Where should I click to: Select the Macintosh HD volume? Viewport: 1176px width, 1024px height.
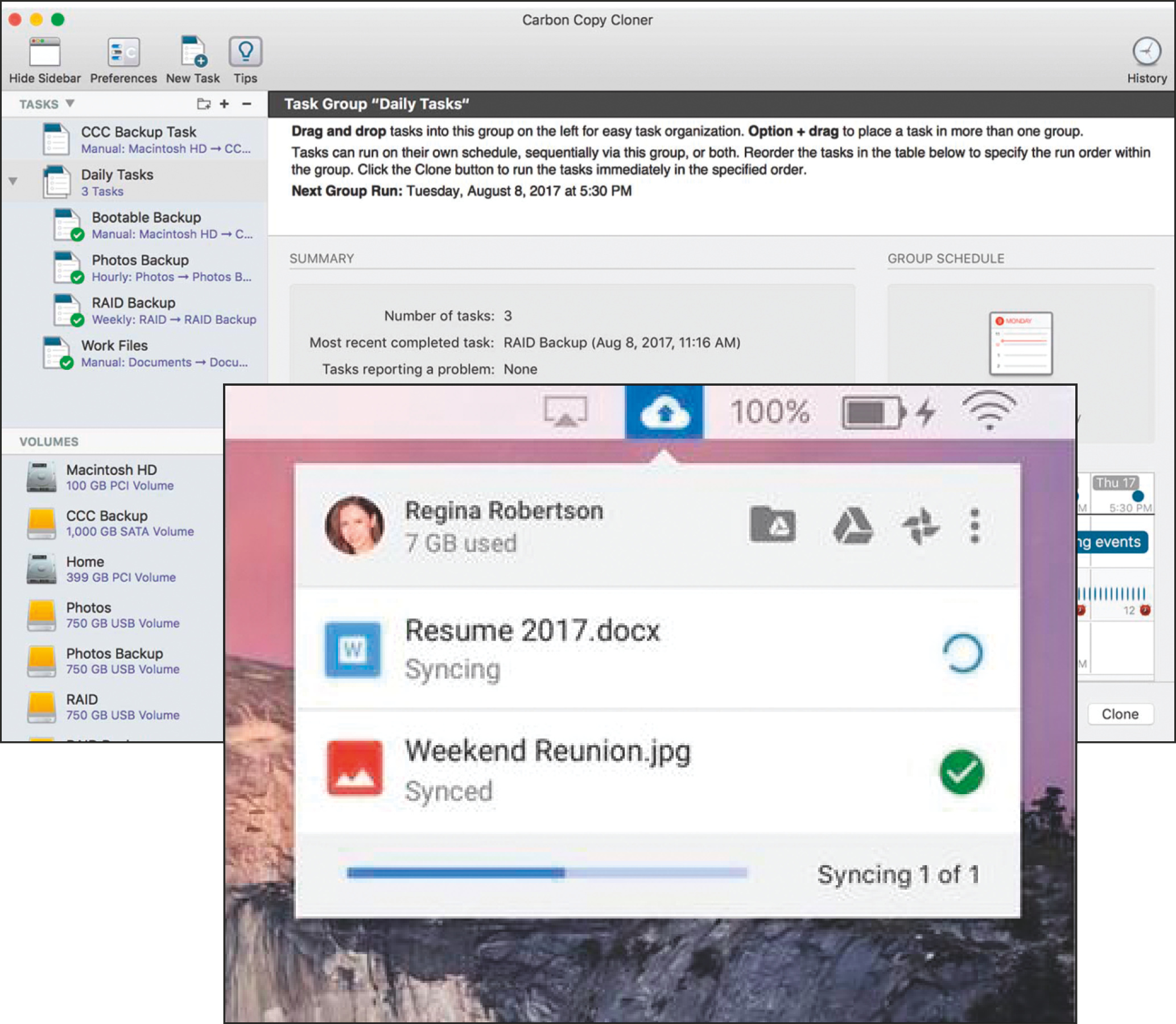(112, 477)
